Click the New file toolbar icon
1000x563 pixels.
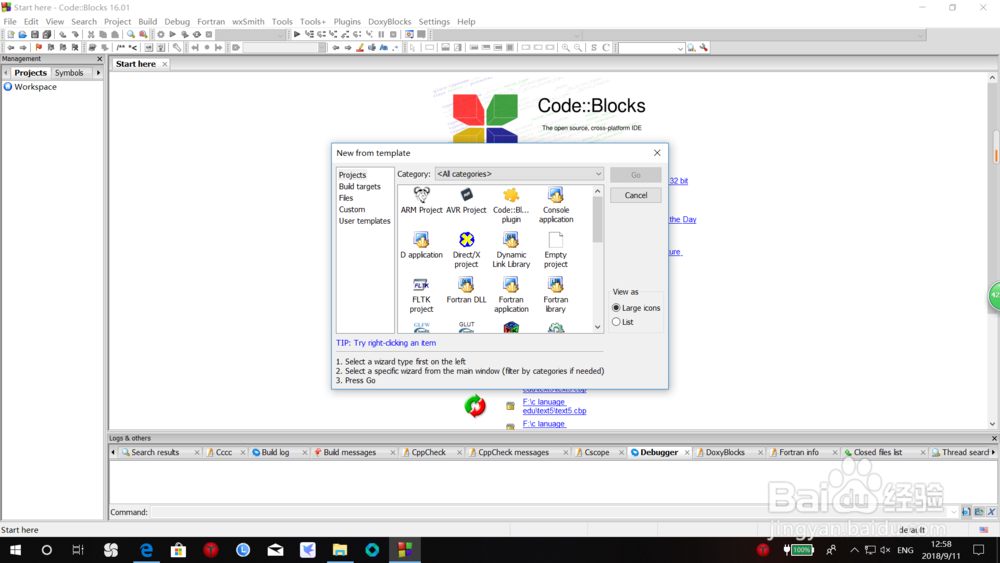(10, 34)
